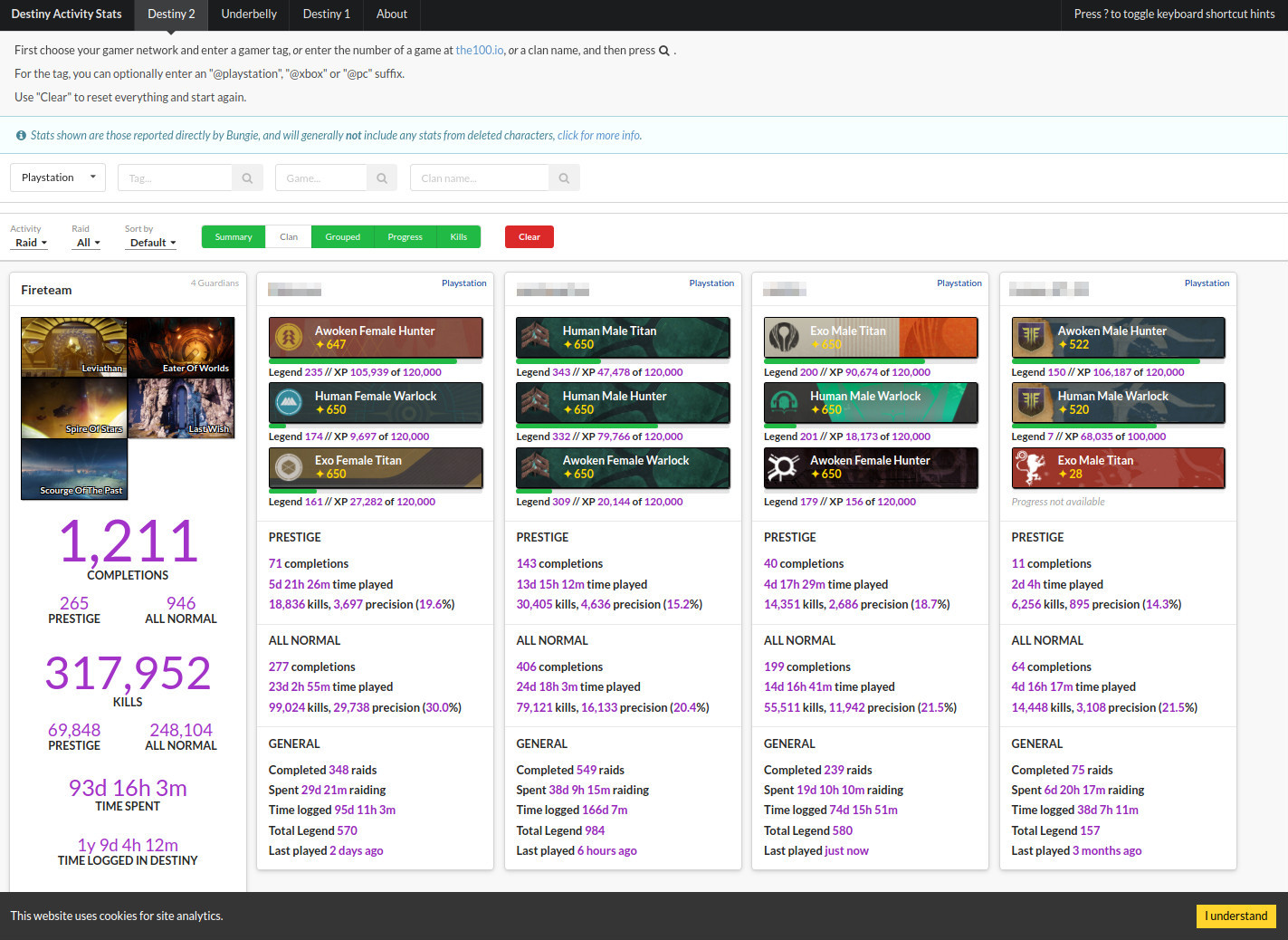This screenshot has width=1288, height=940.
Task: Click the info circle icon in stats notice
Action: tap(21, 136)
